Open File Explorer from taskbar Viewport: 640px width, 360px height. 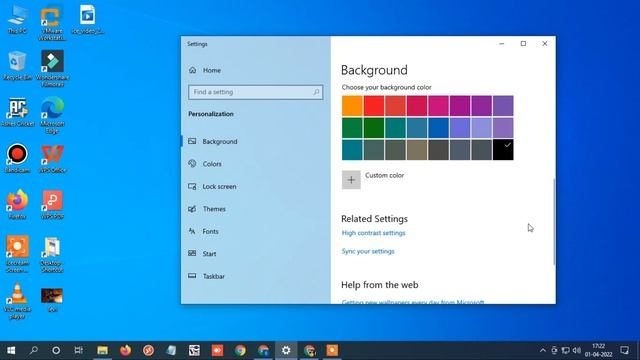(102, 350)
